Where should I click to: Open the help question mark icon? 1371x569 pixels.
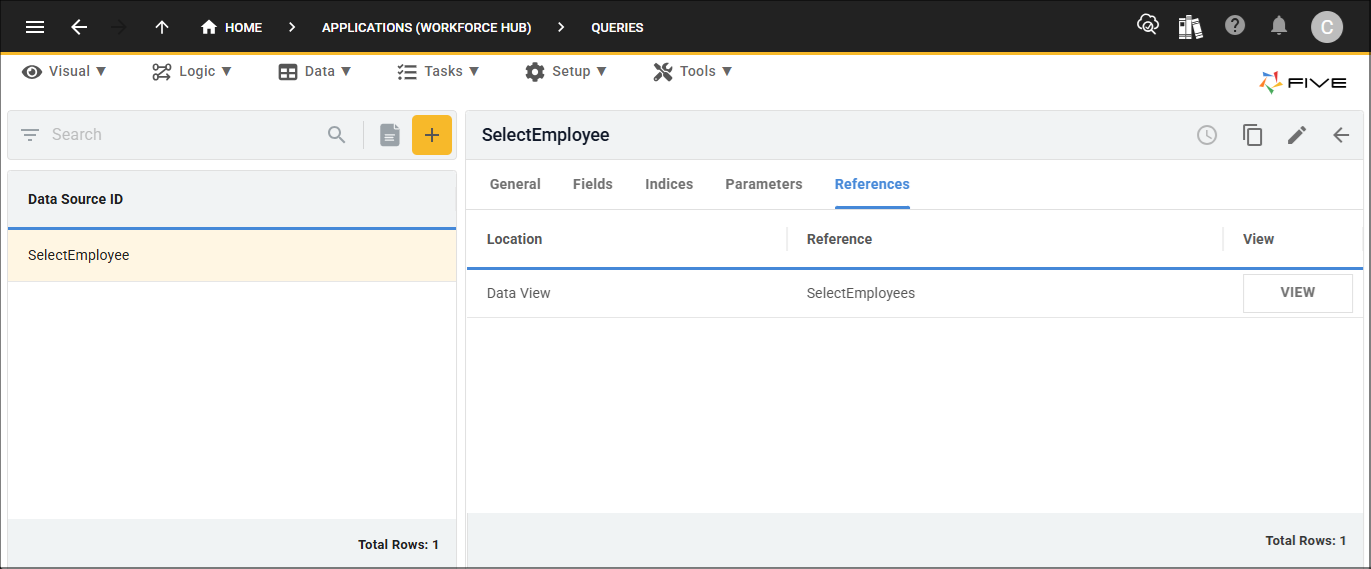point(1235,25)
